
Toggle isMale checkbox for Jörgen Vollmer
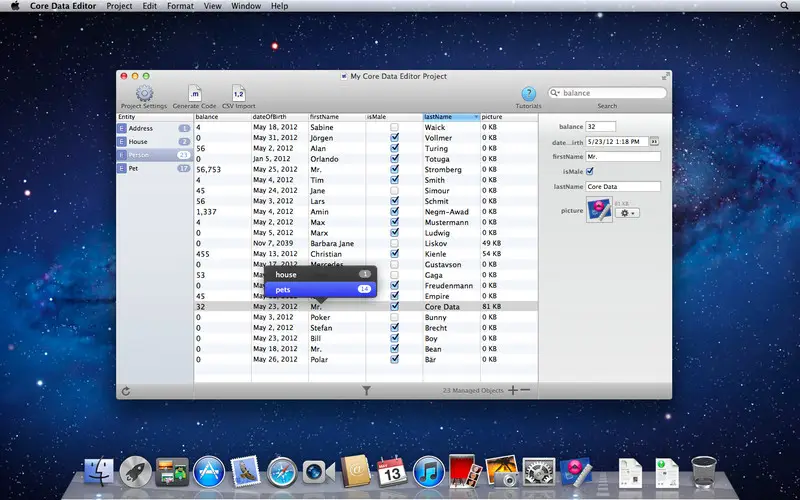click(x=394, y=138)
